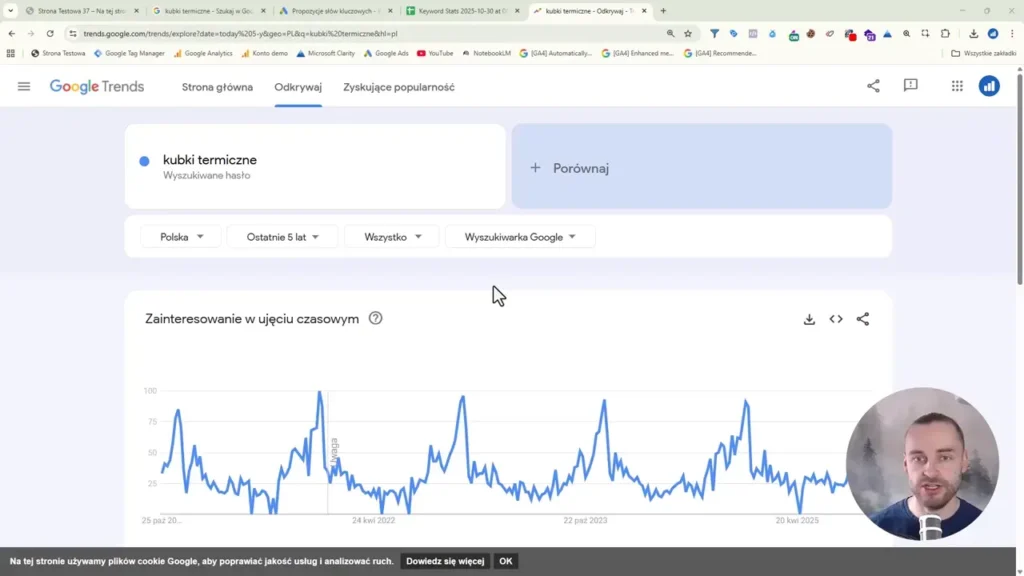The height and width of the screenshot is (576, 1024).
Task: Open Google Ads bookmark
Action: [386, 54]
